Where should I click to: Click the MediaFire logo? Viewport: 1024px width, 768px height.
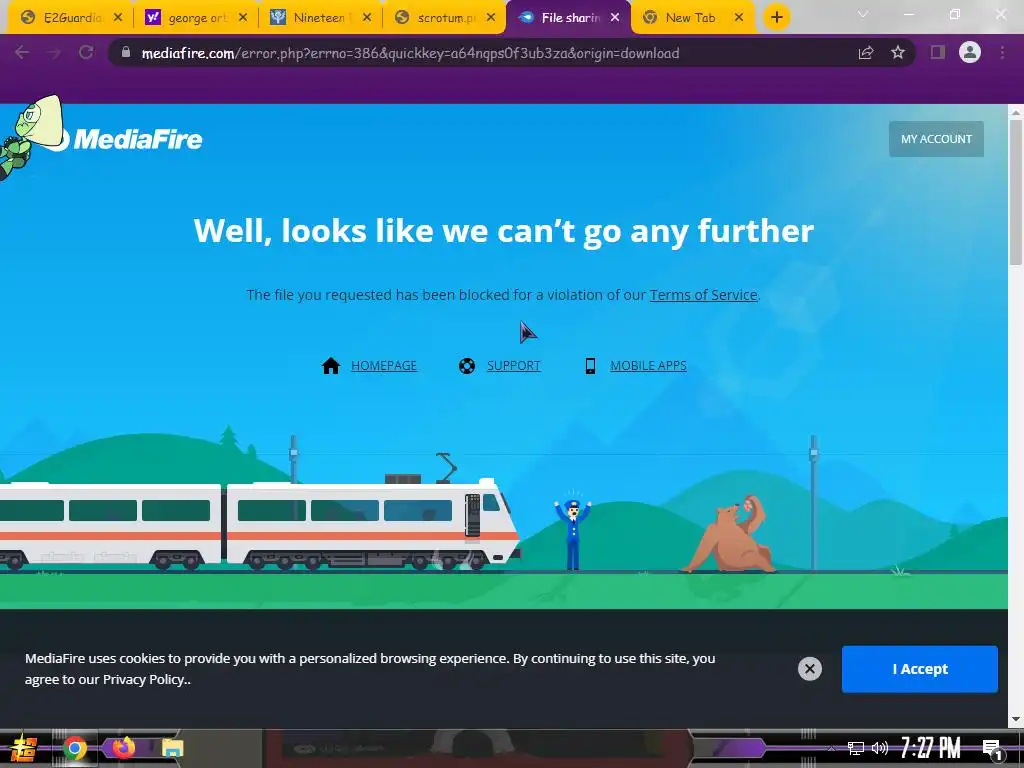124,138
